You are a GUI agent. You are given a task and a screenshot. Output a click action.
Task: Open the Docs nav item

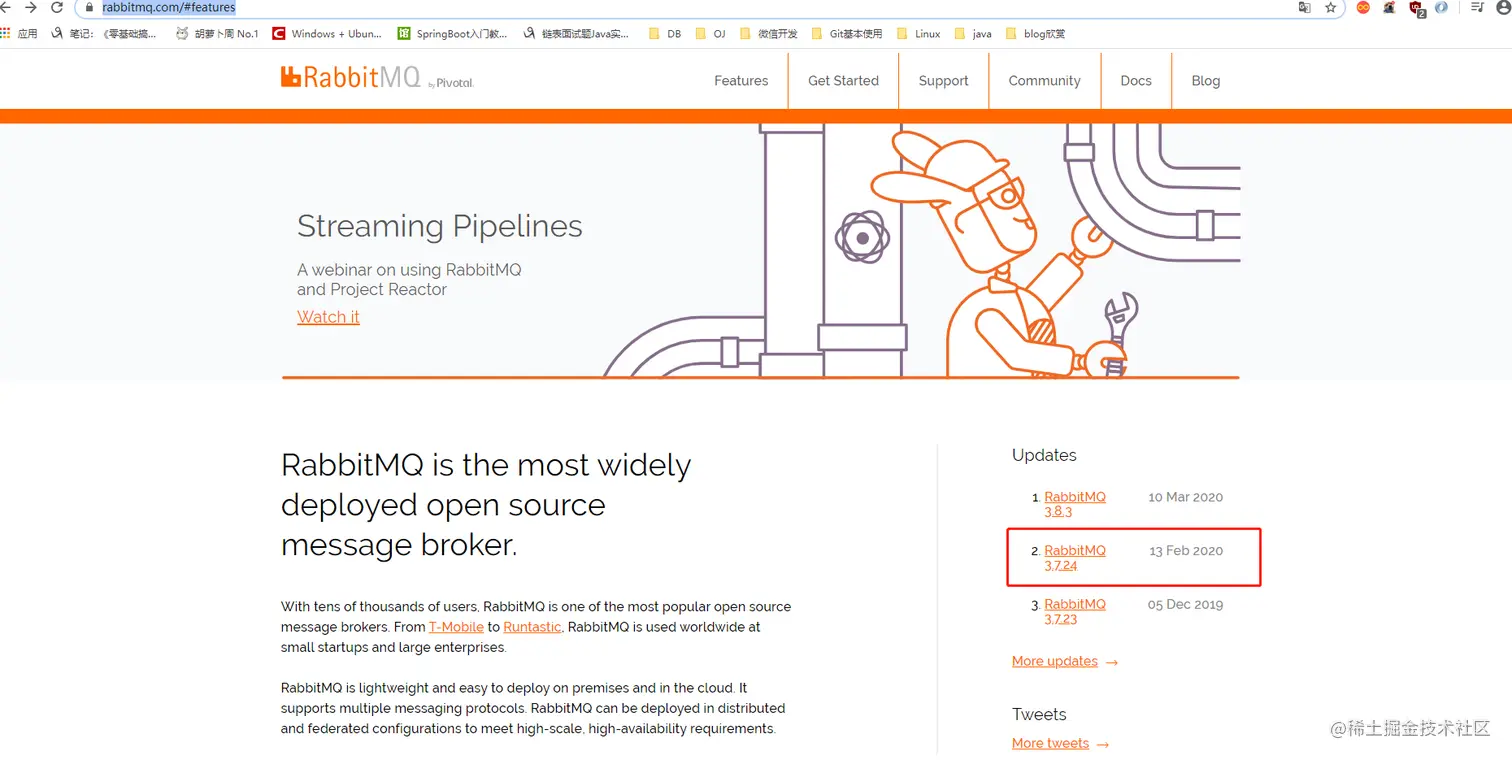[1136, 81]
